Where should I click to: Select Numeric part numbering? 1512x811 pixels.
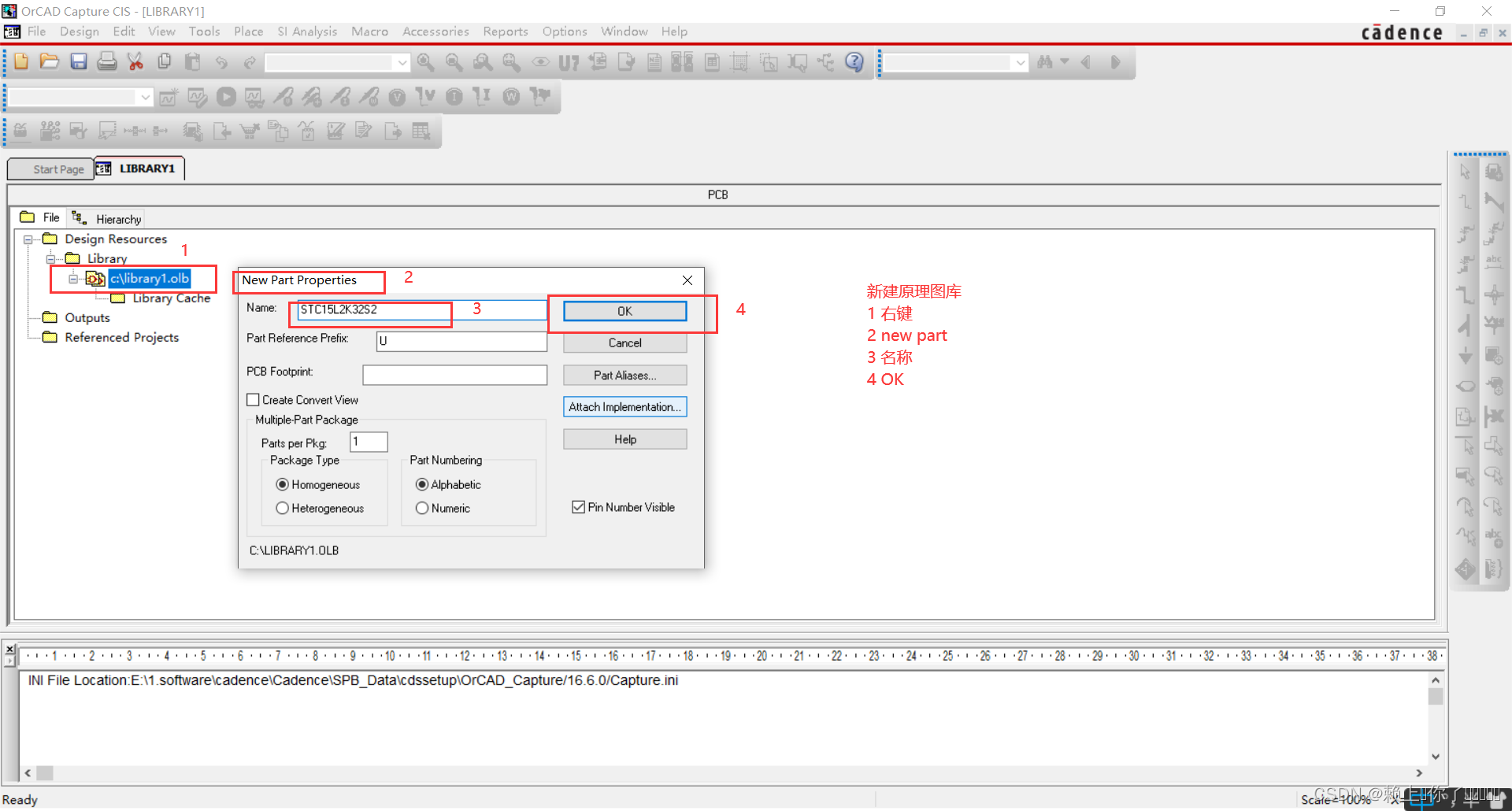[x=422, y=508]
